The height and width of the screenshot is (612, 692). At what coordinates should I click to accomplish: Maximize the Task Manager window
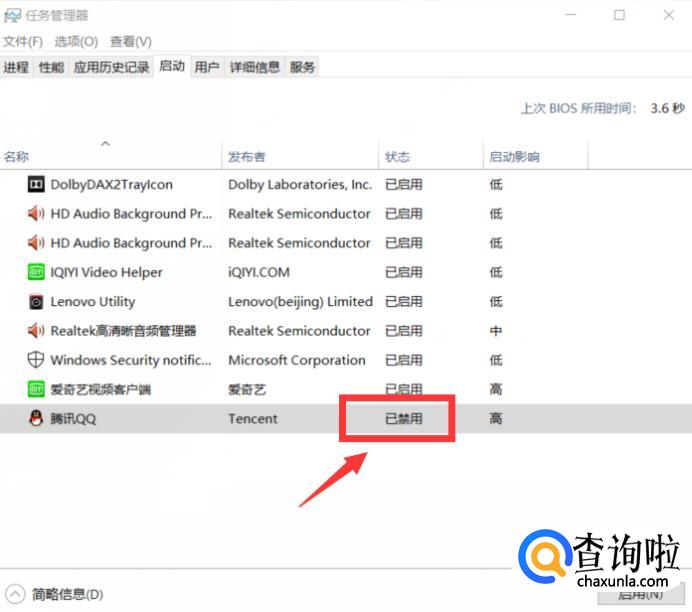619,15
